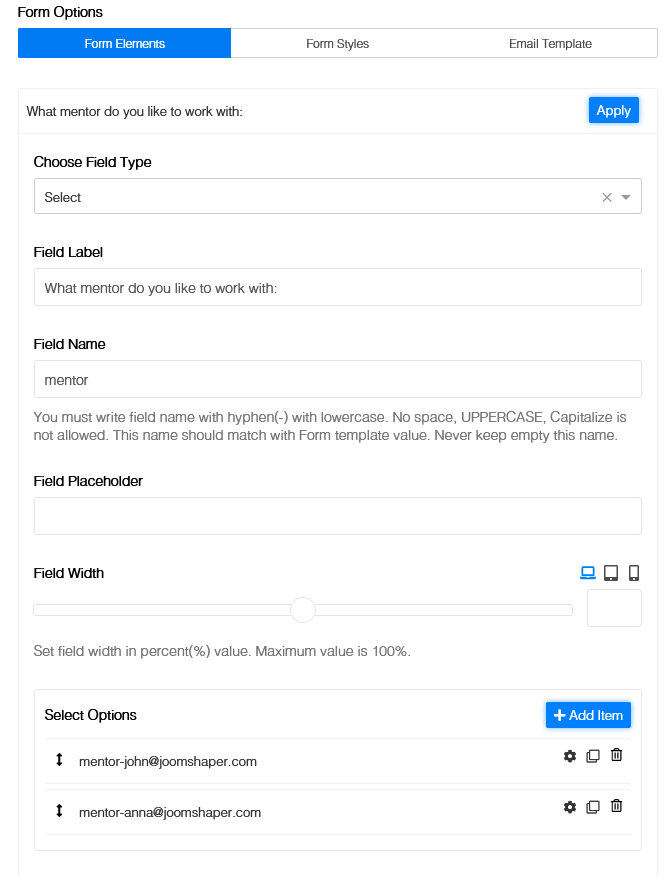Open settings gear for mentor-john option
The height and width of the screenshot is (877, 671).
click(x=570, y=756)
